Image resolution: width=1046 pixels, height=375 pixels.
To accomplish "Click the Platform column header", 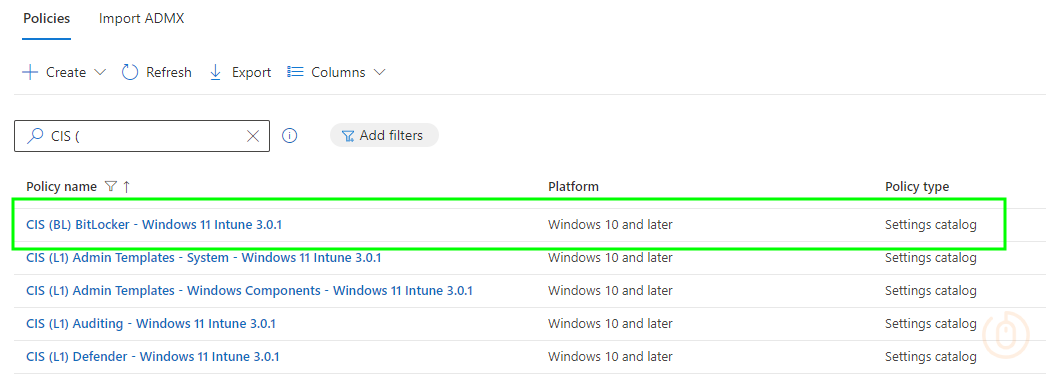I will pyautogui.click(x=574, y=187).
